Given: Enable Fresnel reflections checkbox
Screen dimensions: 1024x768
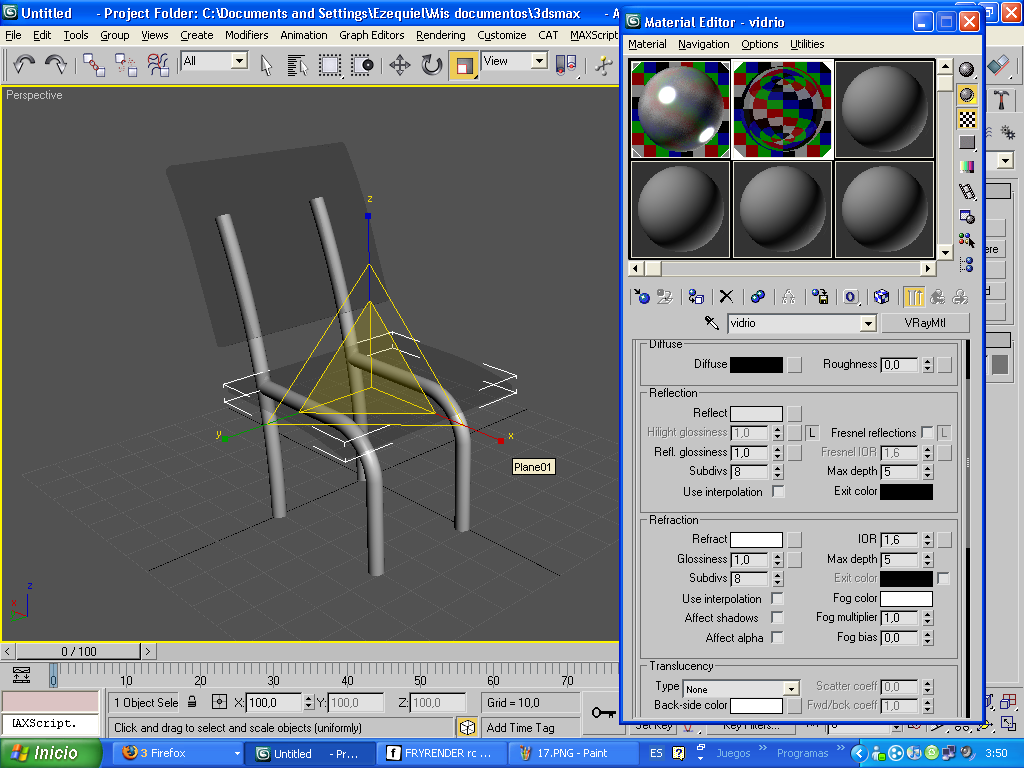Looking at the screenshot, I should 926,432.
